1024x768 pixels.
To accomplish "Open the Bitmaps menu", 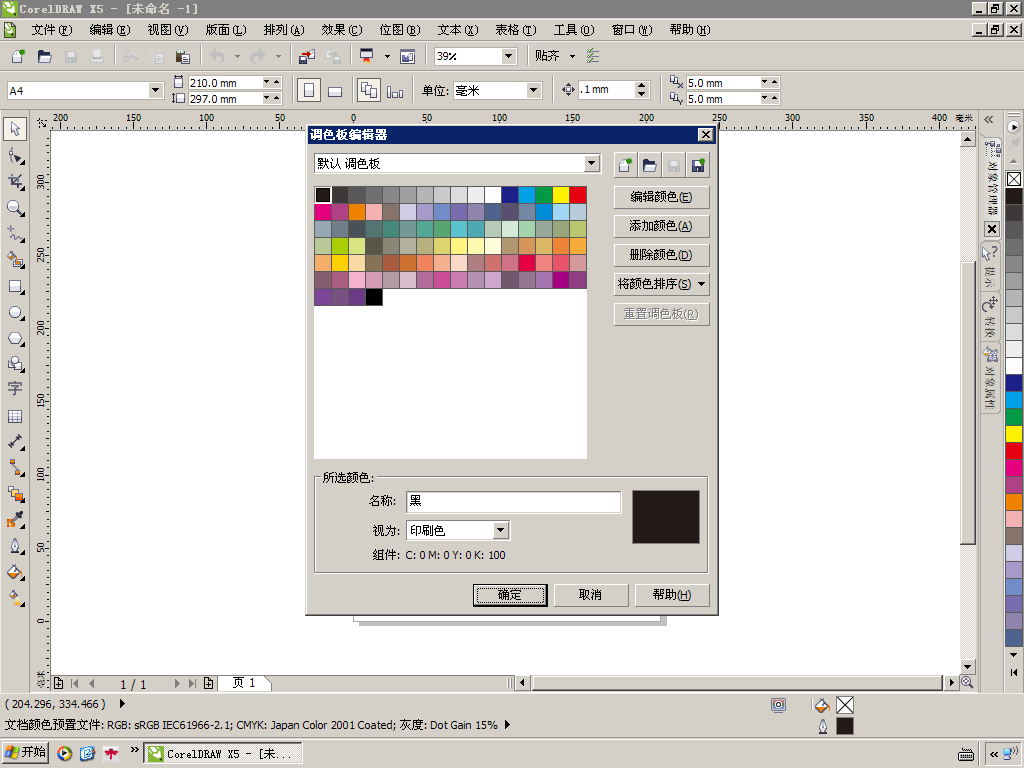I will point(400,30).
